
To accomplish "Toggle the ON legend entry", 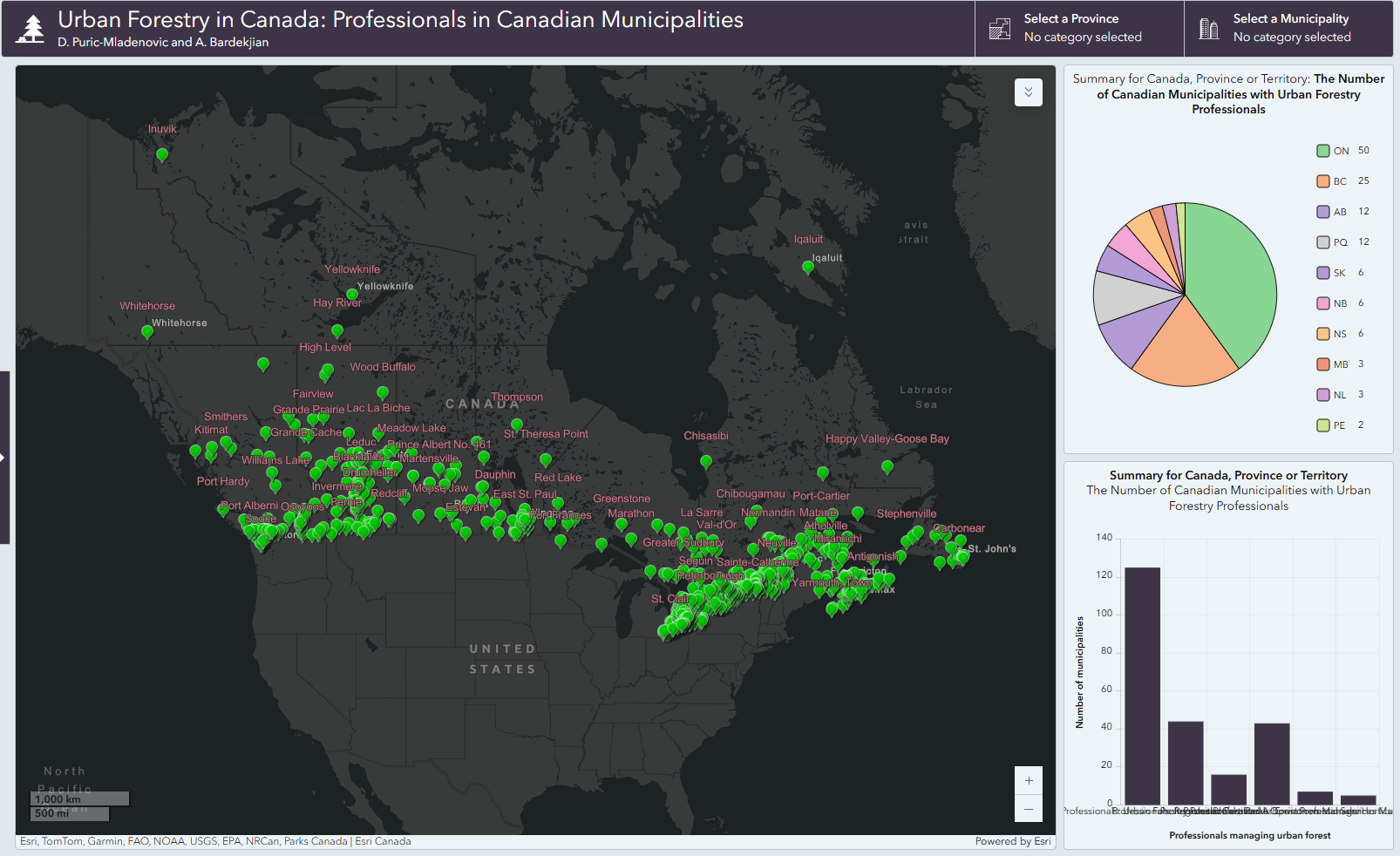I will 1323,151.
